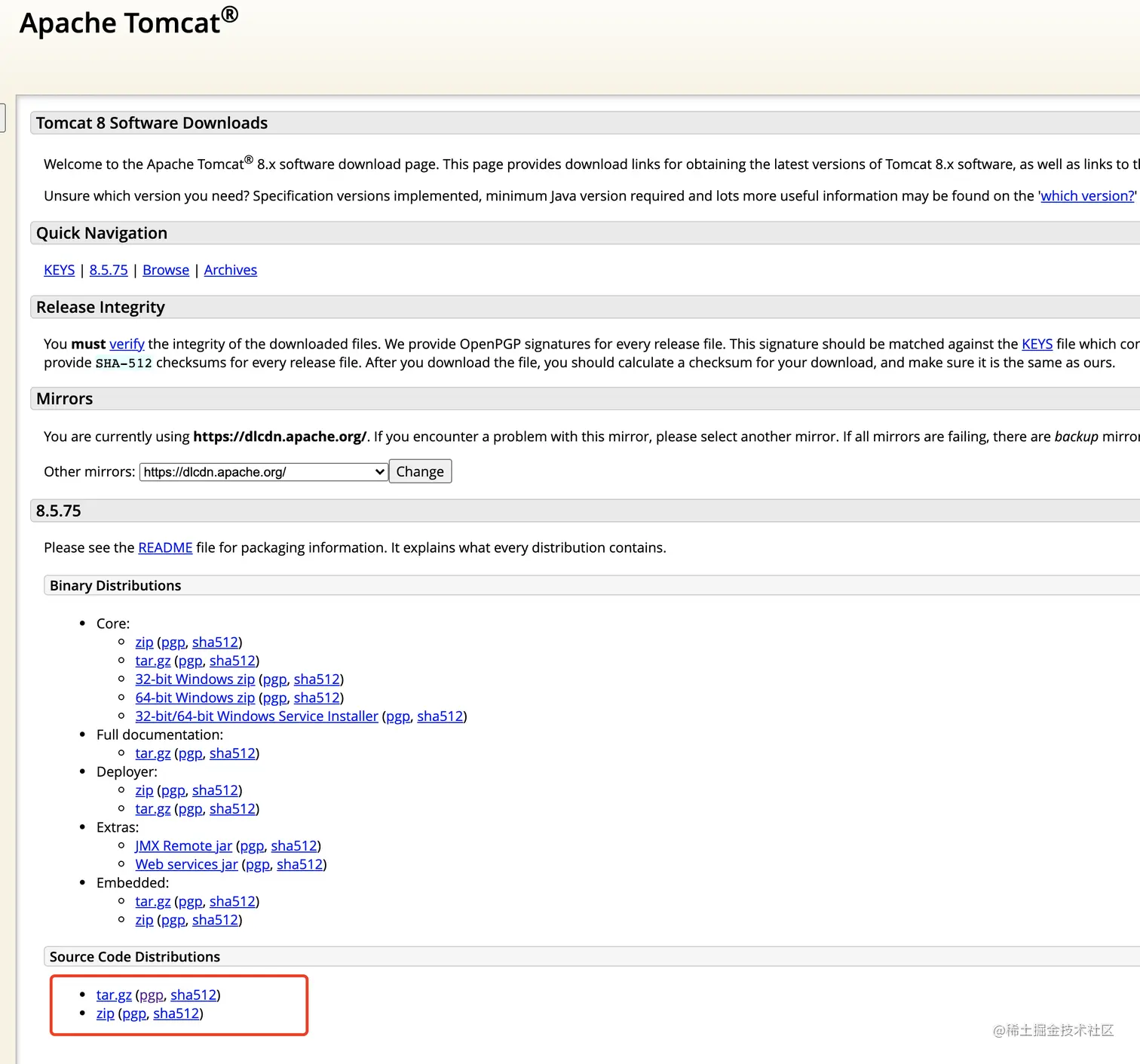This screenshot has height=1064, width=1140.
Task: Open pgp for 32-bit Windows zip
Action: (x=275, y=679)
